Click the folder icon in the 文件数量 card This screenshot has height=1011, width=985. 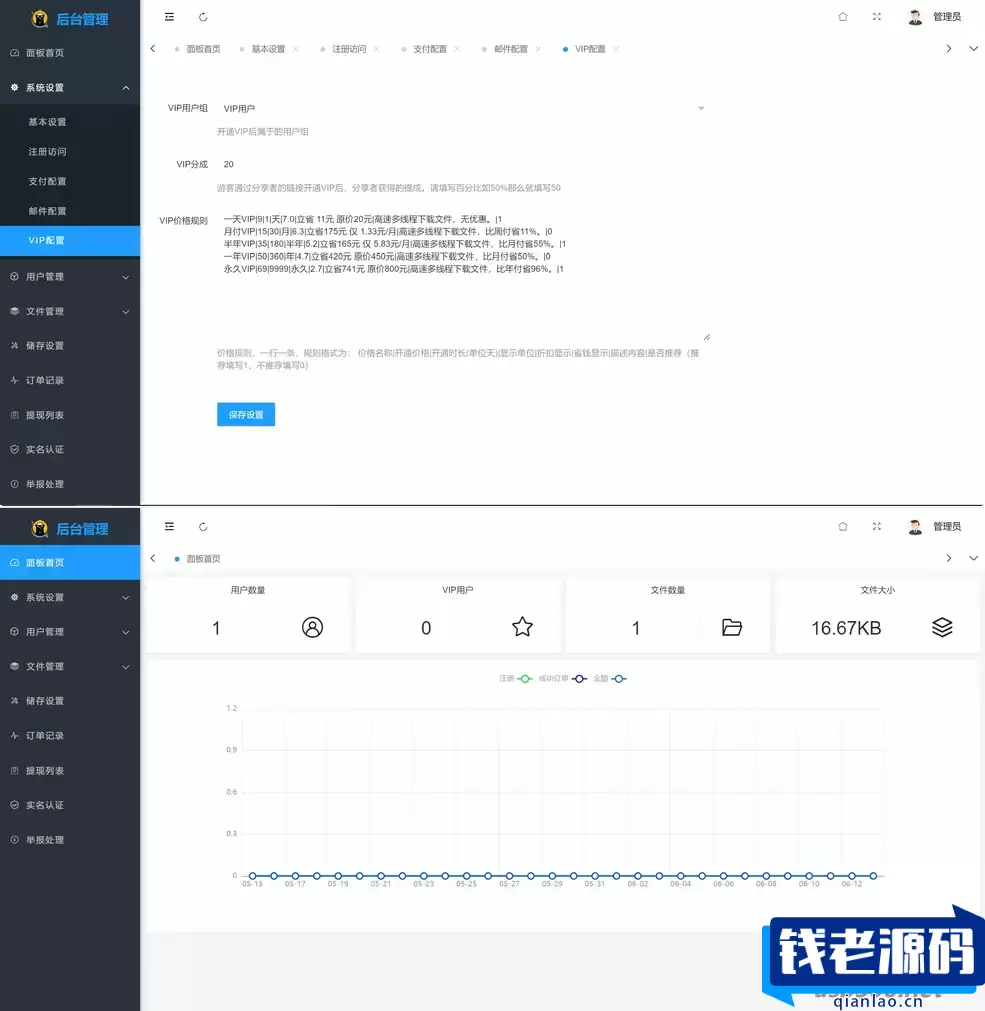click(x=732, y=627)
